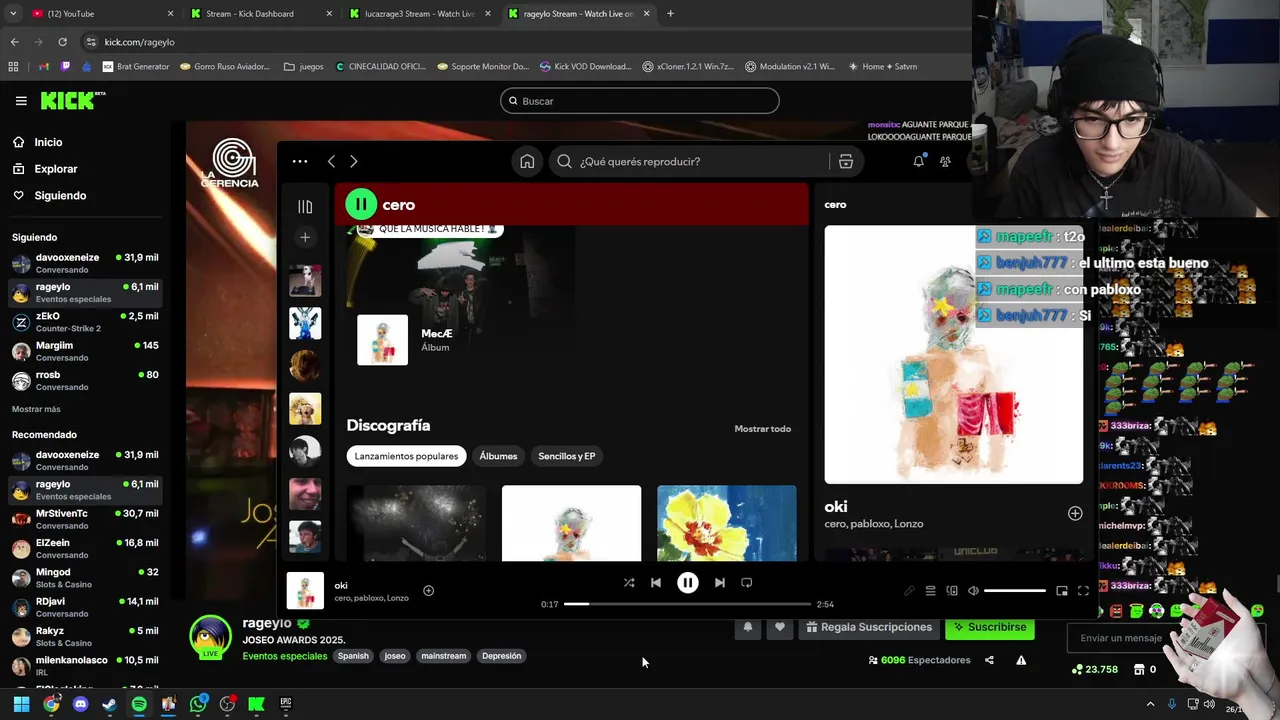Click the Spanish tag

click(353, 656)
